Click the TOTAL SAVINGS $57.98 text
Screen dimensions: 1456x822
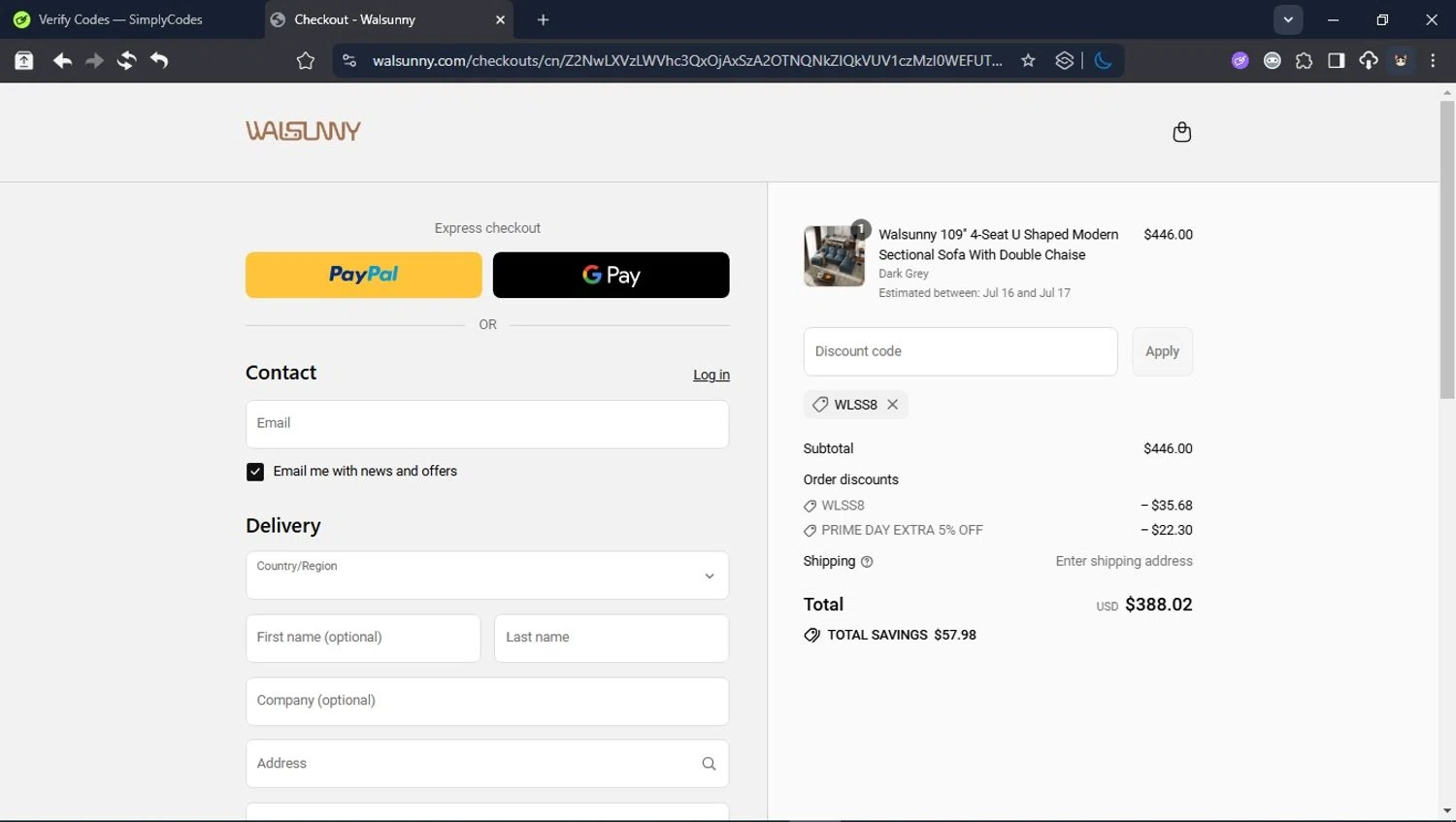901,635
